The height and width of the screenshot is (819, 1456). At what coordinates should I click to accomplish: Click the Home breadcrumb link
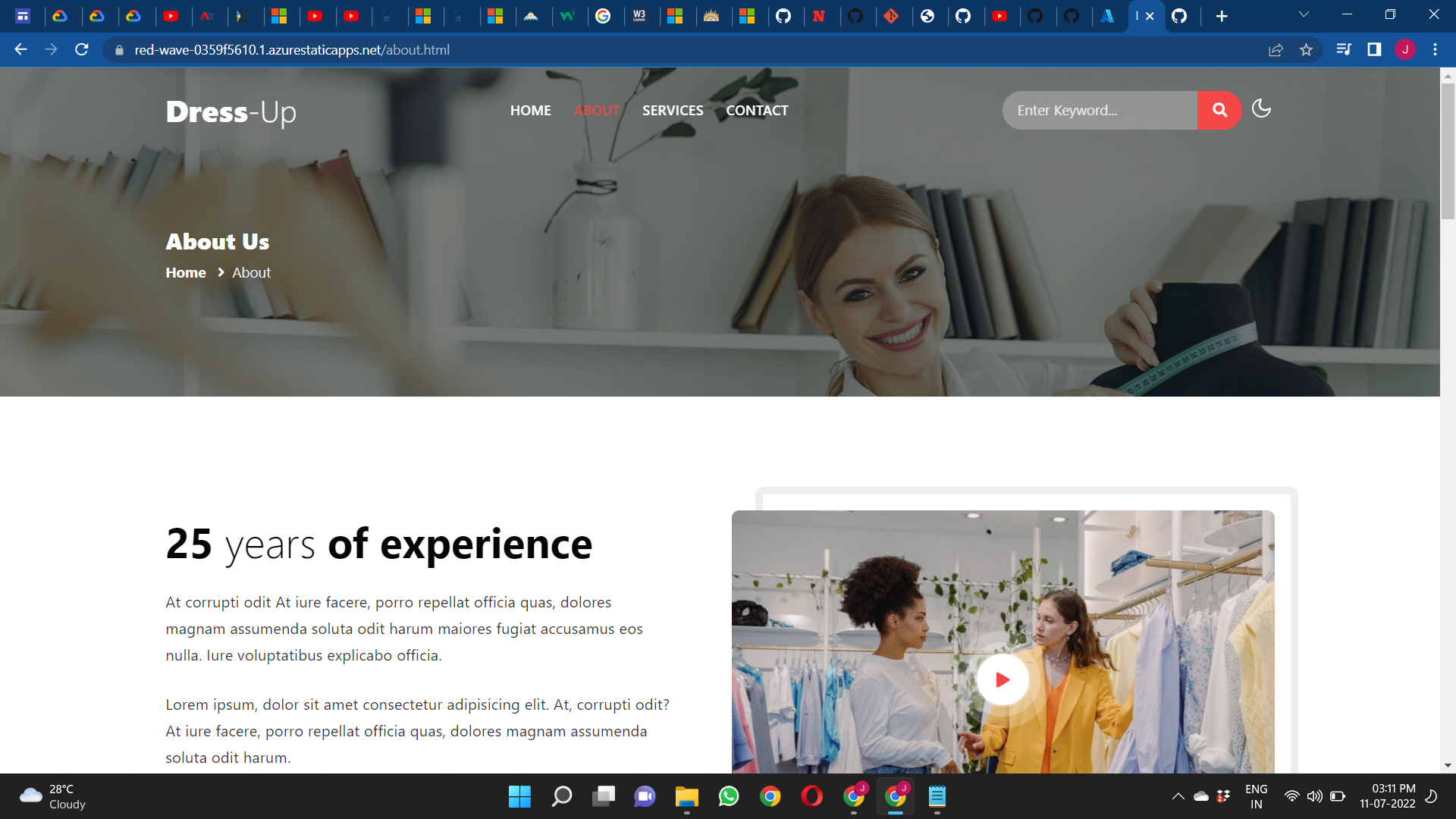click(x=186, y=272)
